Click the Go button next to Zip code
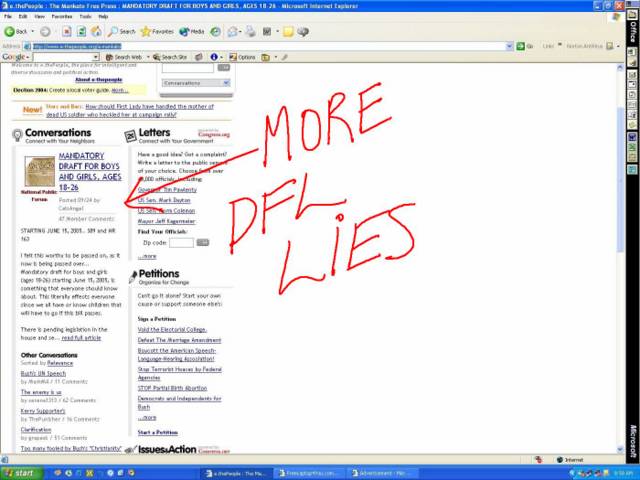The width and height of the screenshot is (640, 480). (203, 242)
